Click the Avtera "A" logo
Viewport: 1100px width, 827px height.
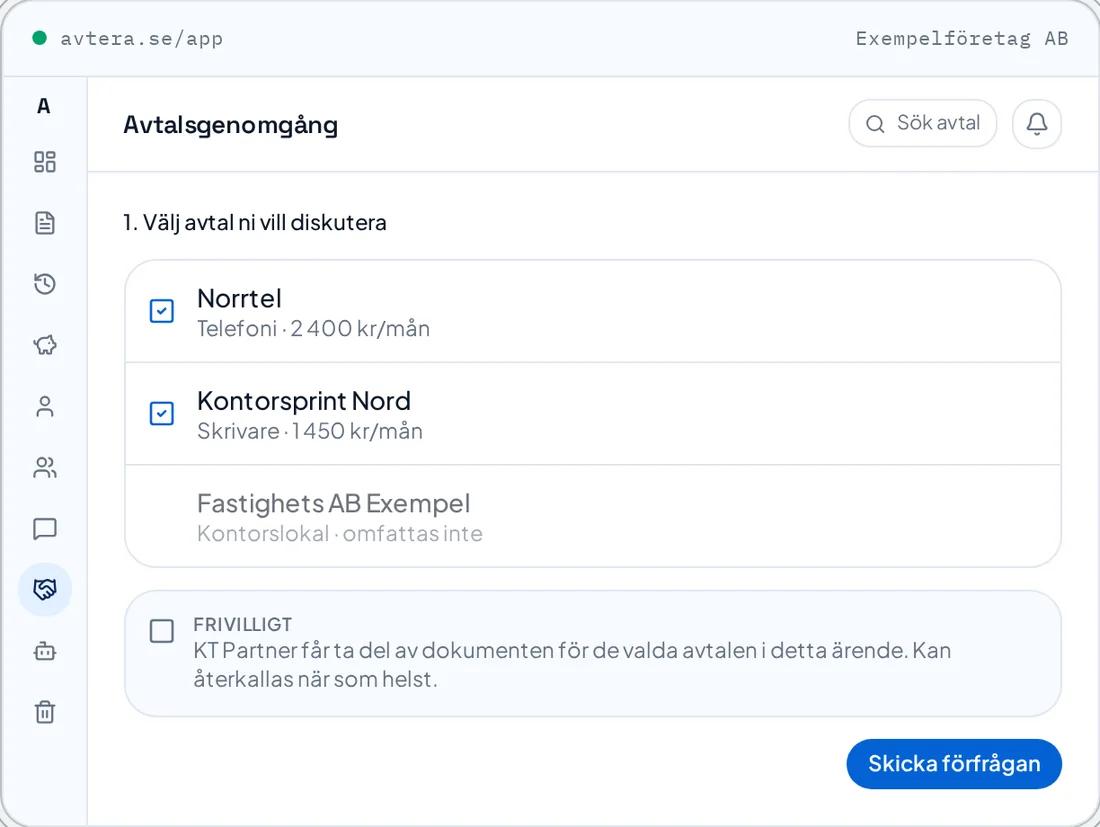(43, 106)
